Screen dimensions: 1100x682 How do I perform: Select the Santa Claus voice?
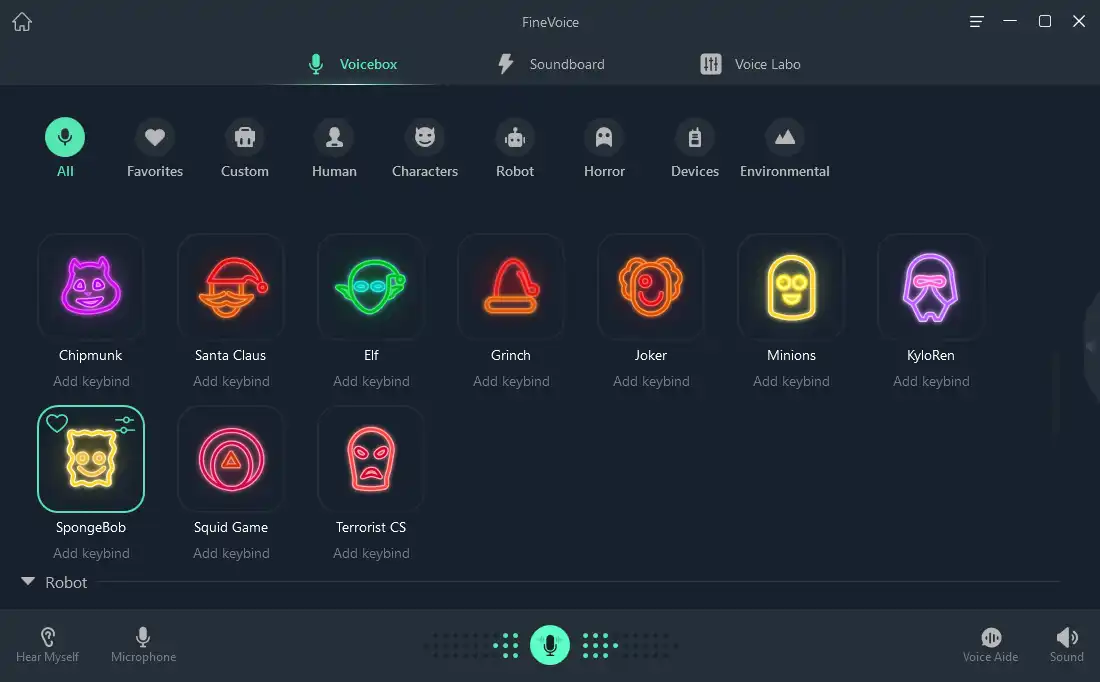(x=231, y=287)
